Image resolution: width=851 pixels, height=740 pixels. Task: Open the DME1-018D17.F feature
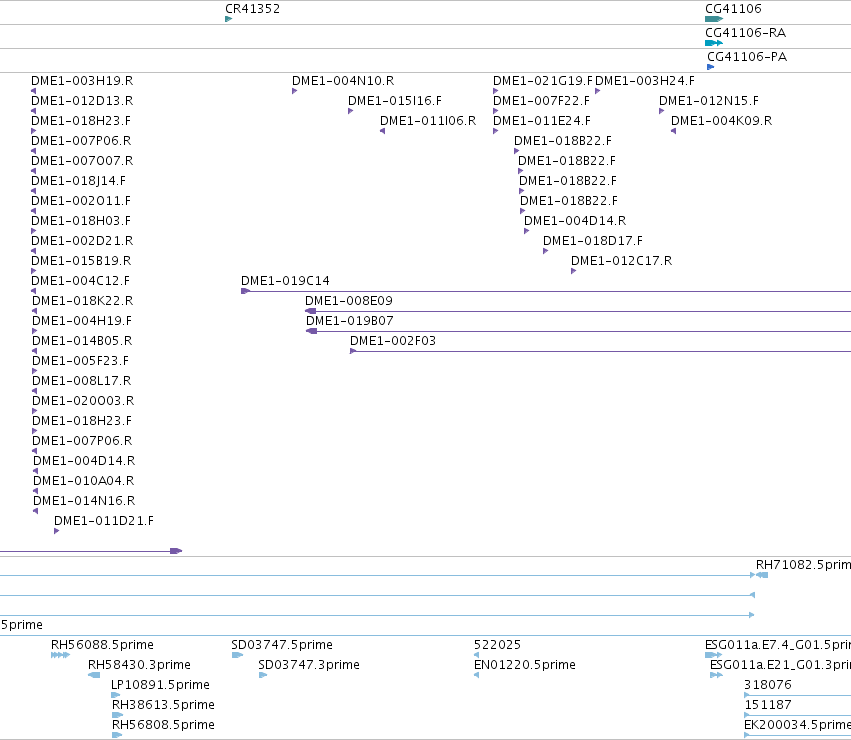tap(593, 241)
